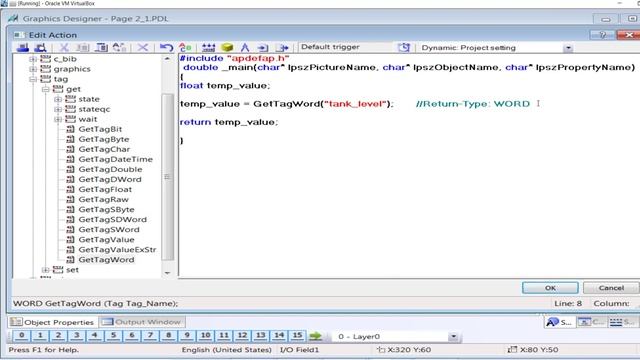Viewport: 640px width, 360px height.
Task: Click the icon between Paste and Delete
Action: pos(119,48)
